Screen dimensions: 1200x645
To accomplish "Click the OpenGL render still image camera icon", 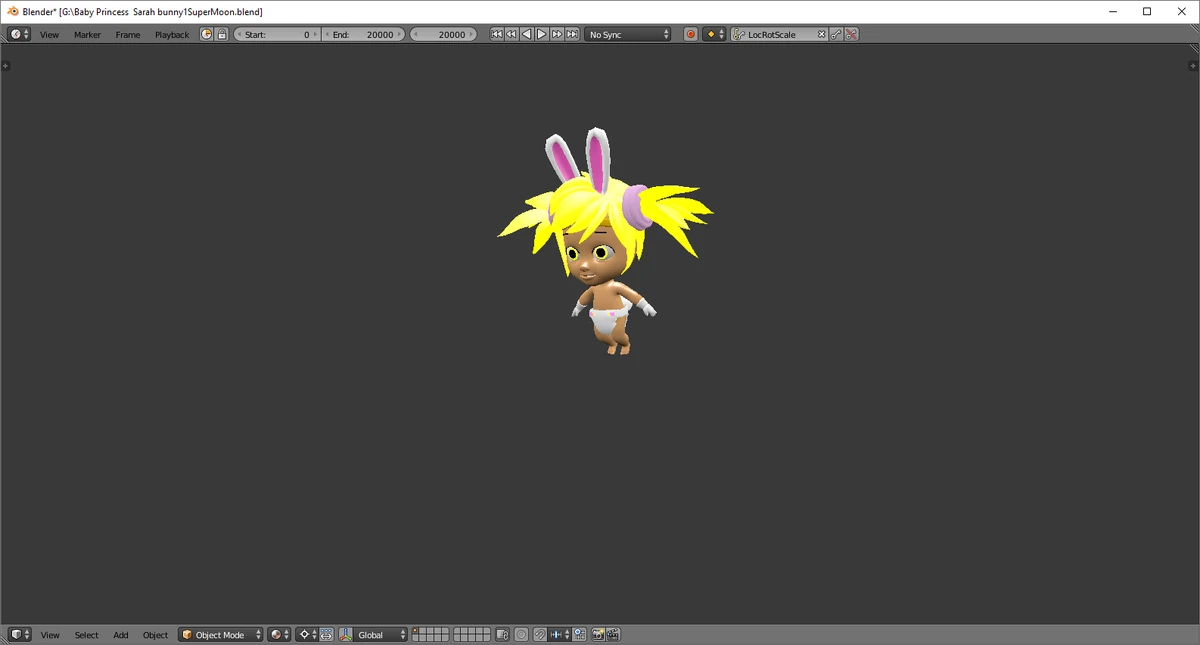I will click(597, 634).
